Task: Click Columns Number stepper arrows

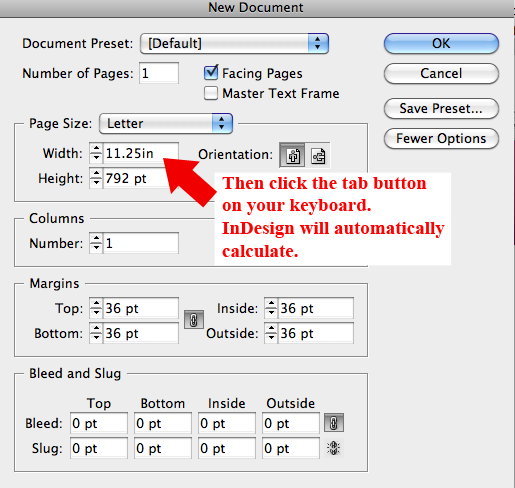Action: 96,243
